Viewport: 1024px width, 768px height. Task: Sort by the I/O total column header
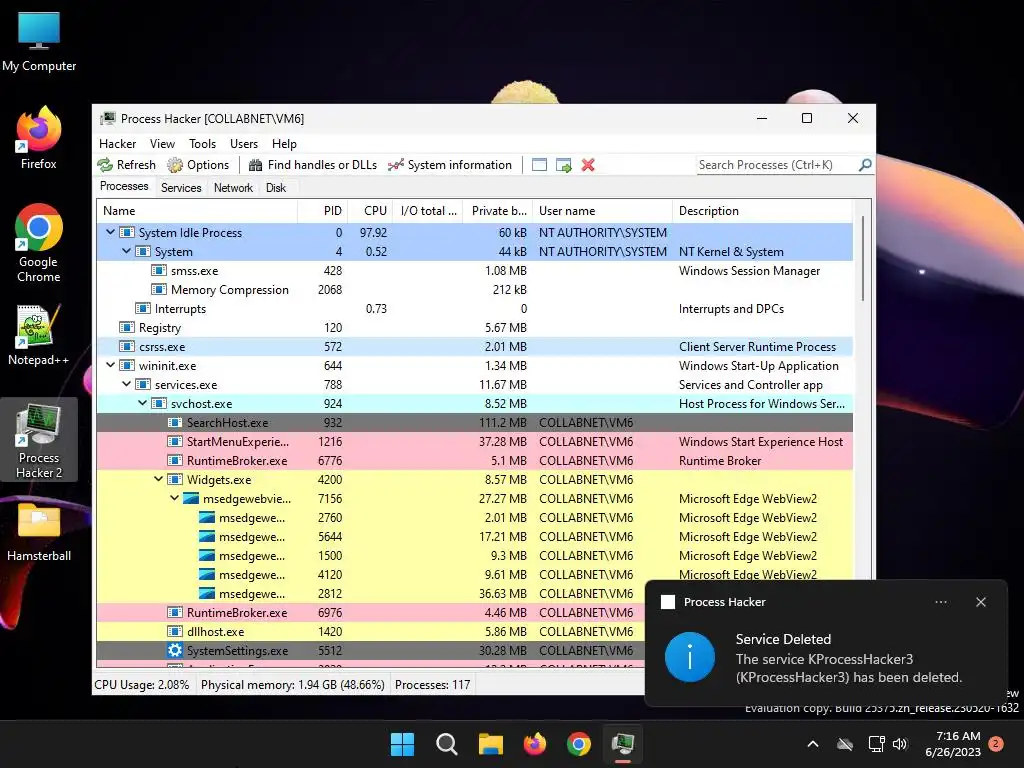click(x=428, y=211)
